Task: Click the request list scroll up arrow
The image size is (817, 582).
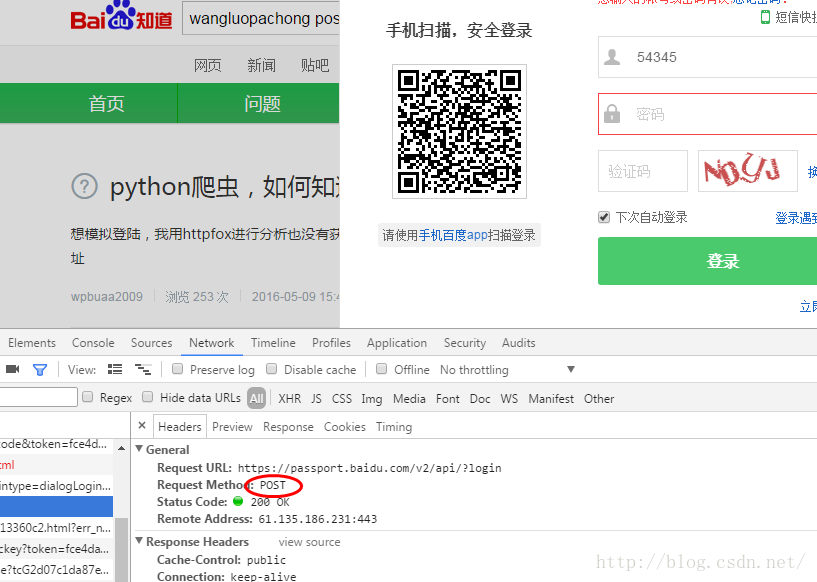Action: click(x=121, y=448)
